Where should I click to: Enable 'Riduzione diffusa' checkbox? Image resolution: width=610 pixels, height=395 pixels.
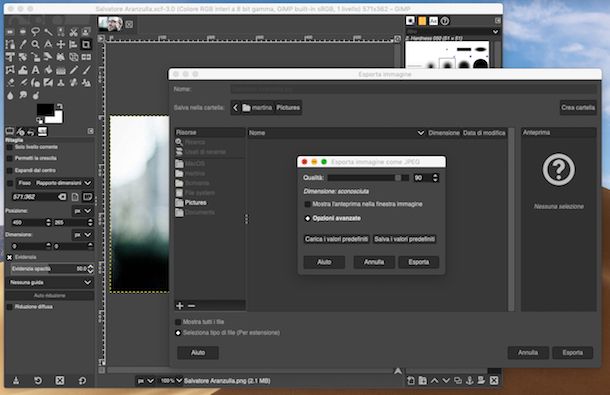[10, 307]
